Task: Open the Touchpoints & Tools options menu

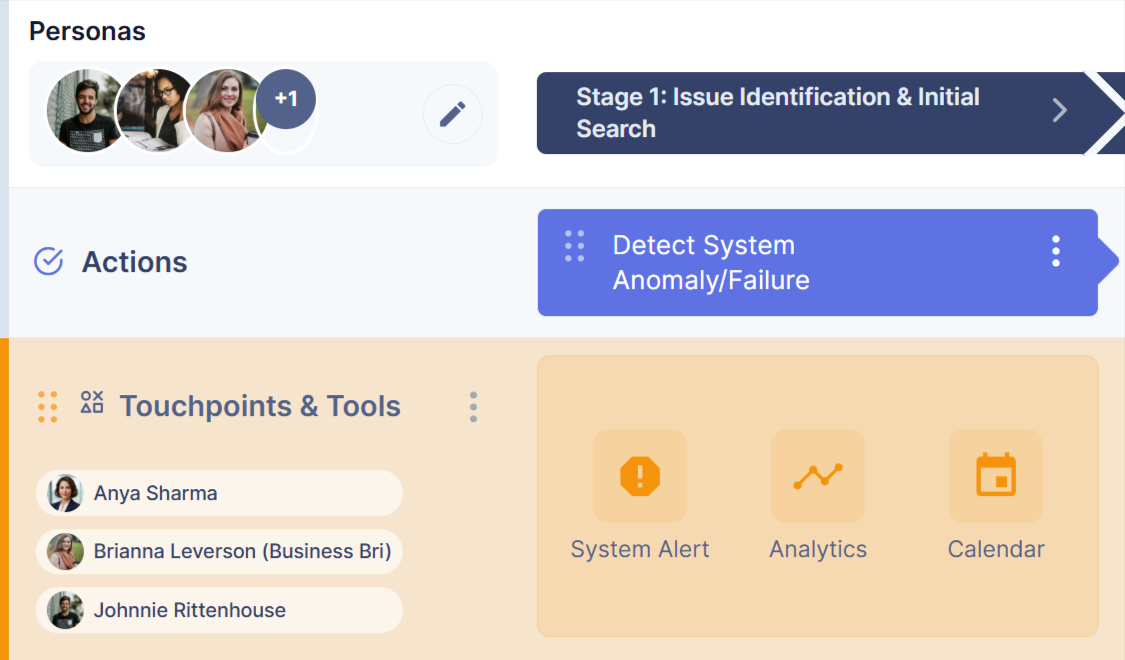Action: [x=473, y=407]
